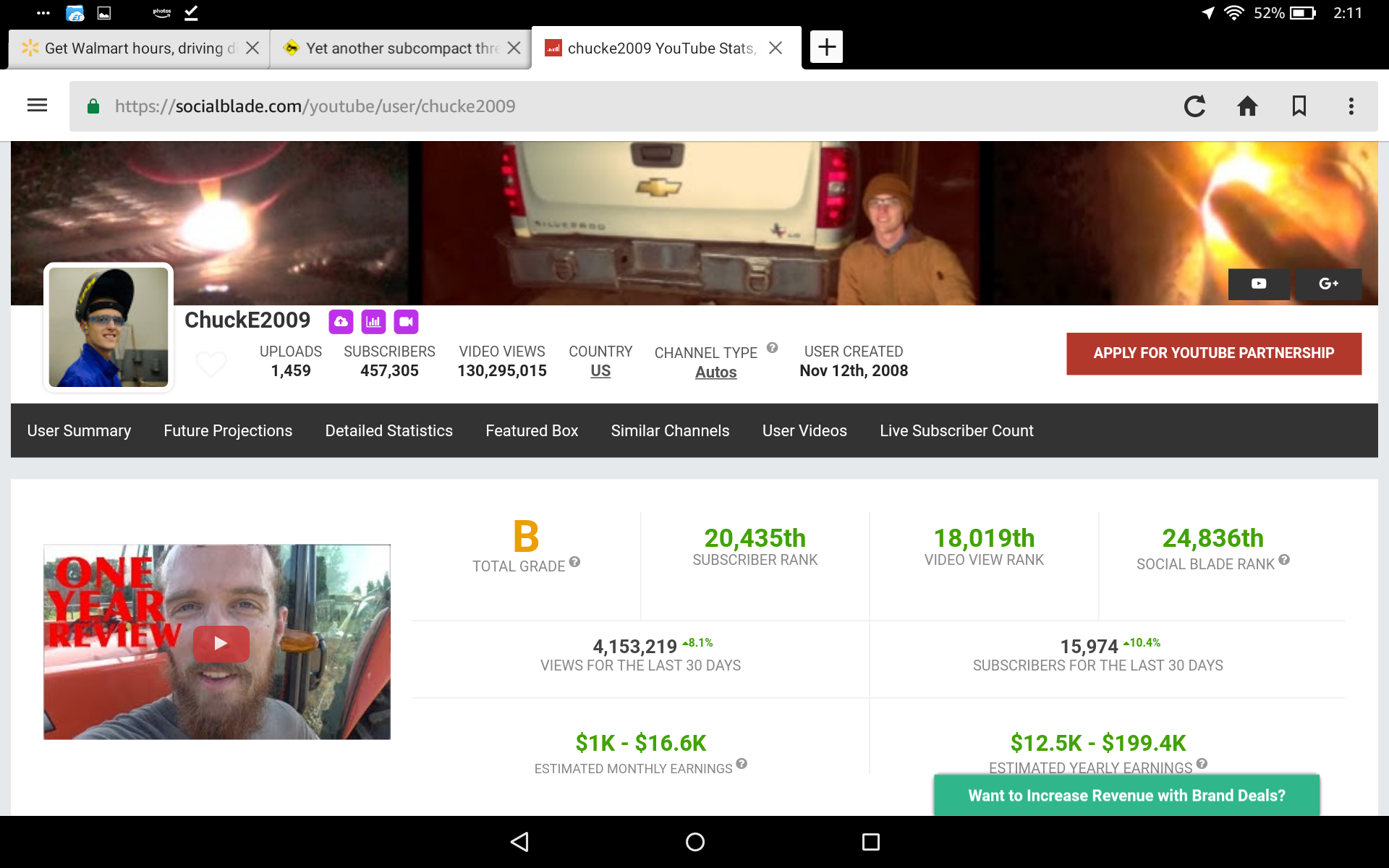Favorite the channel with heart icon
This screenshot has width=1389, height=868.
tap(211, 363)
